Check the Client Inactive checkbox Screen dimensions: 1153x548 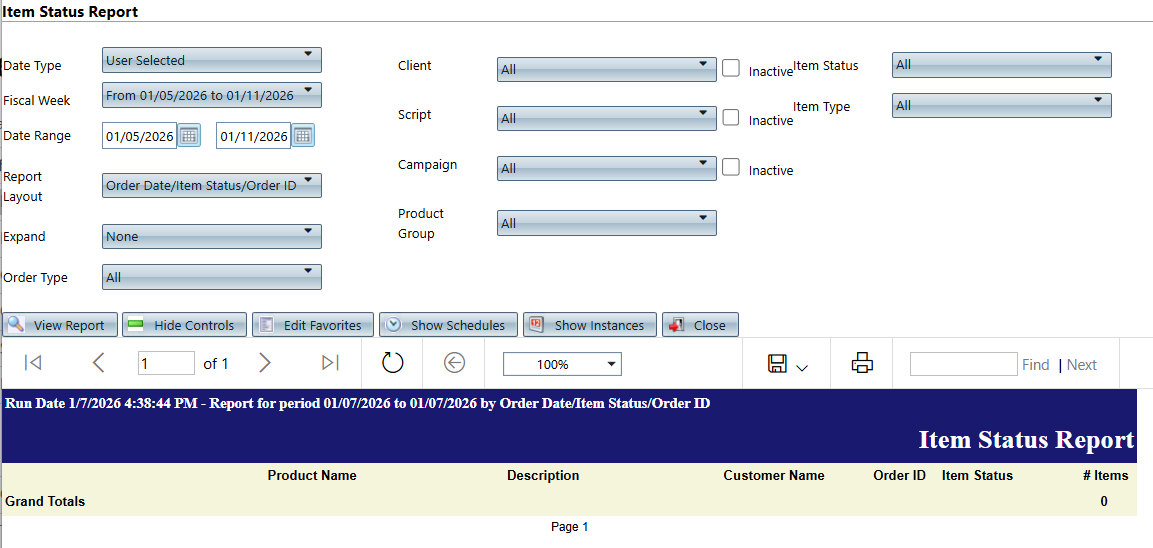point(731,68)
